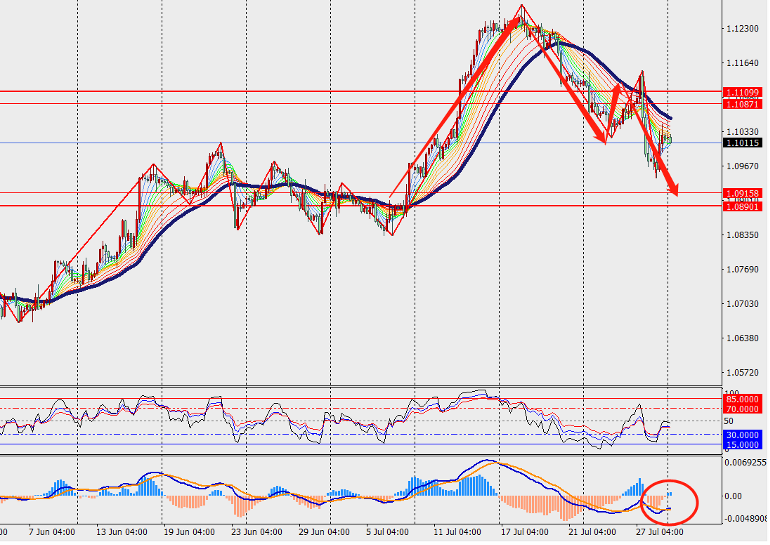Click the 0.0069255 MACD scale value

coord(745,463)
